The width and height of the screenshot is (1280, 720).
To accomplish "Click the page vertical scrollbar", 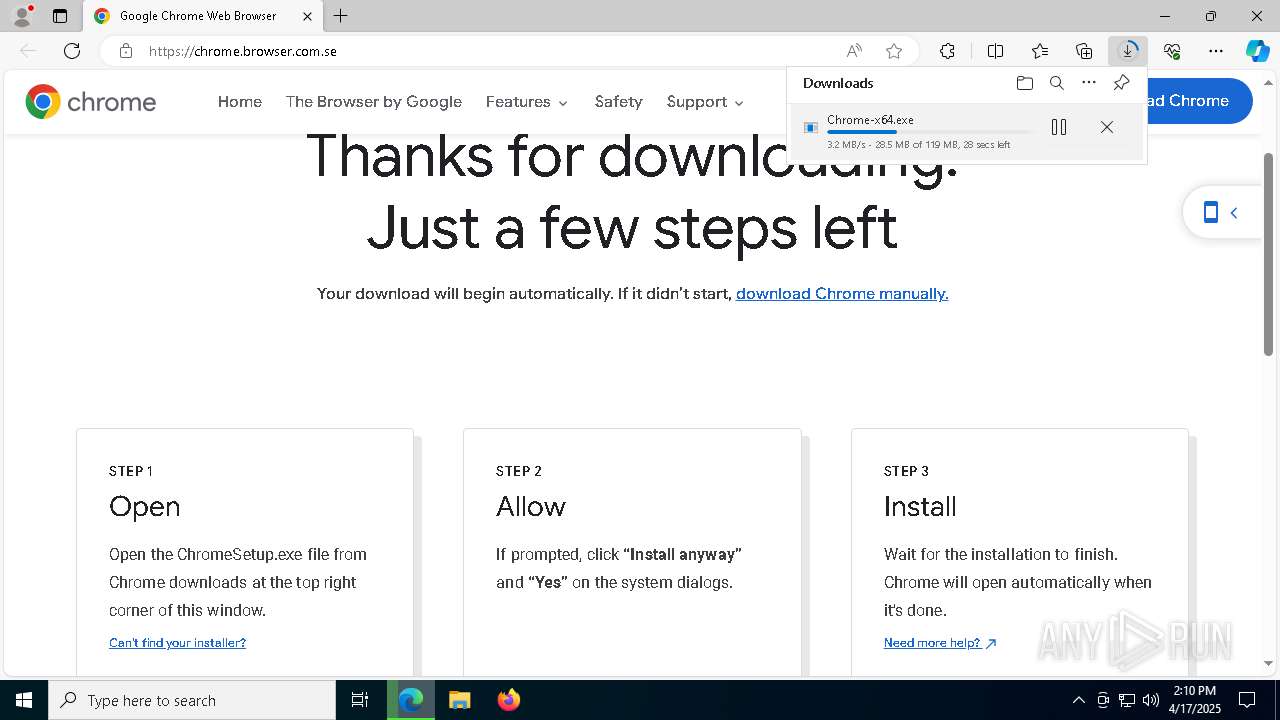I will [1269, 254].
